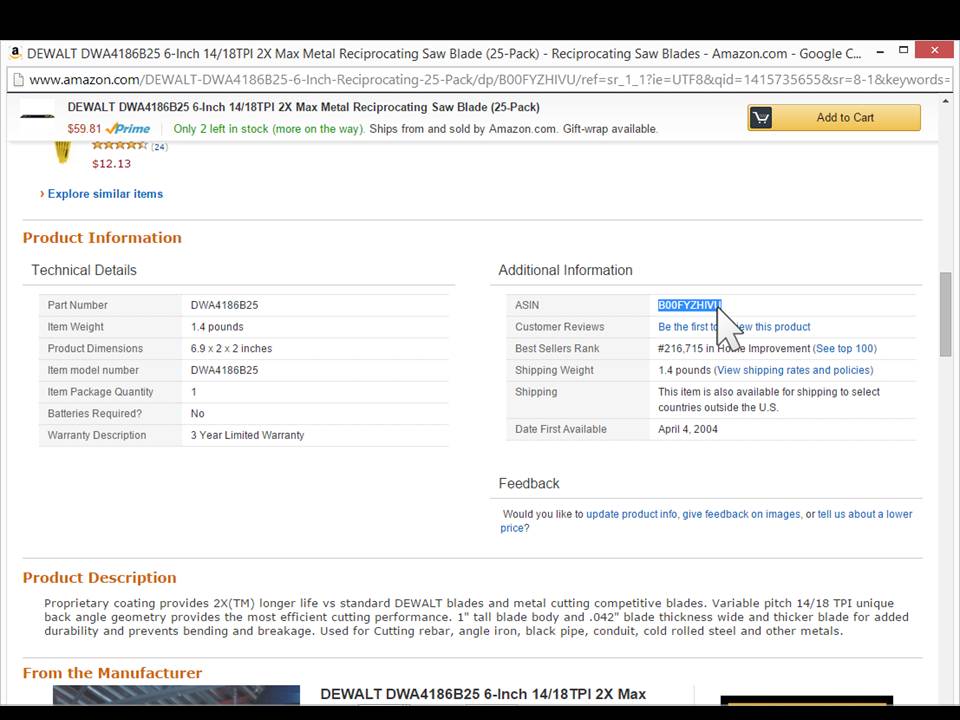Click Be the first to review this product
The height and width of the screenshot is (720, 960).
734,327
